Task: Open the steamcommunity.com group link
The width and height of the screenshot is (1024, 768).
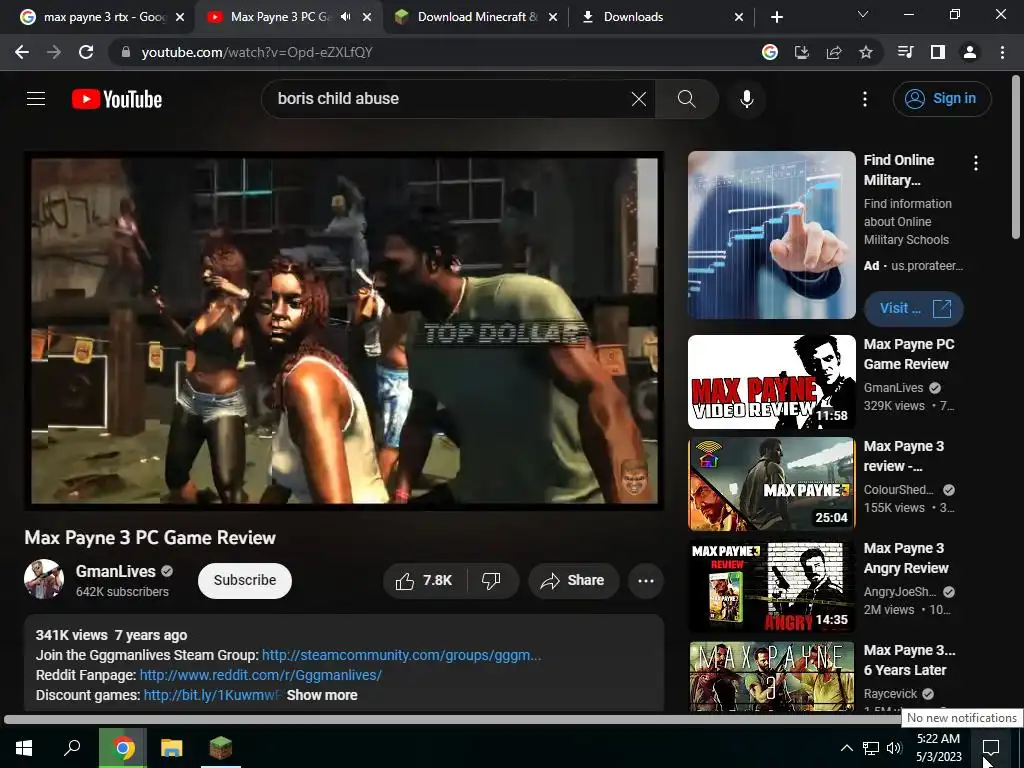Action: 401,655
